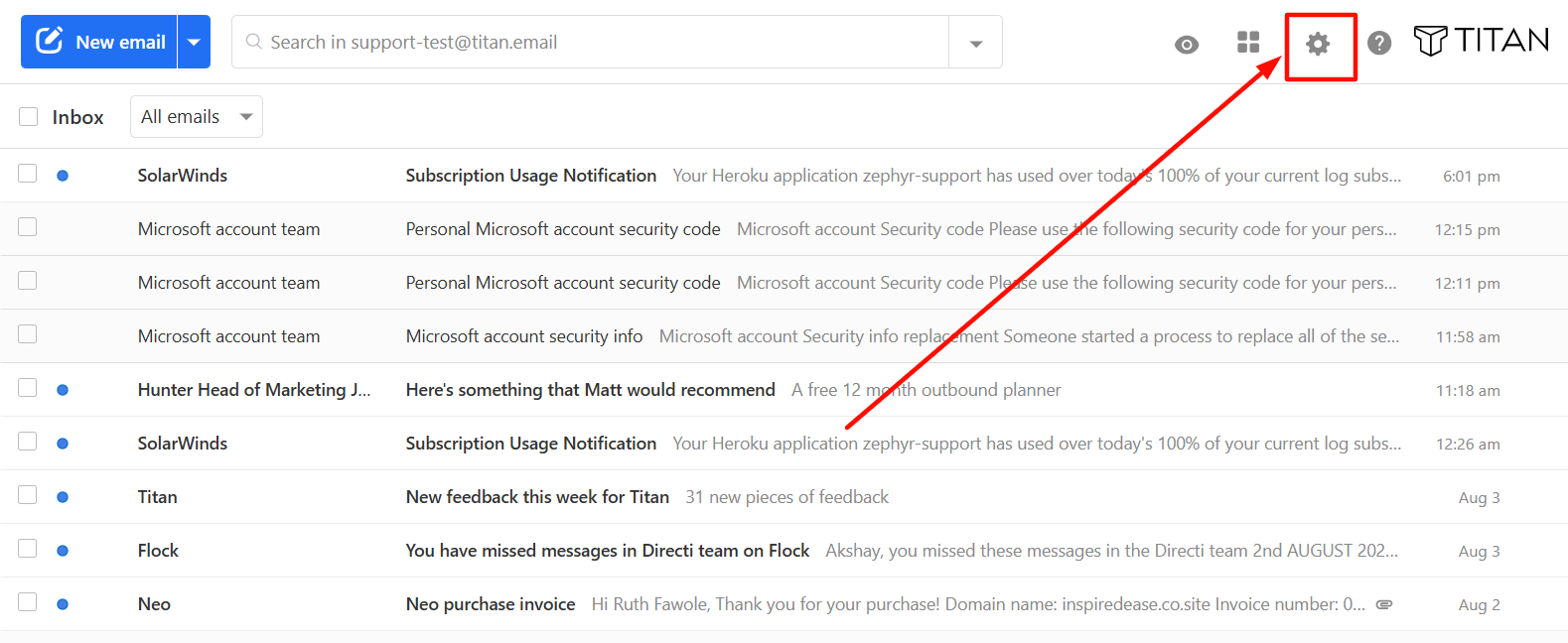Viewport: 1568px width, 643px height.
Task: Click preview 'A free 12 month outbound planner'
Action: coord(926,390)
